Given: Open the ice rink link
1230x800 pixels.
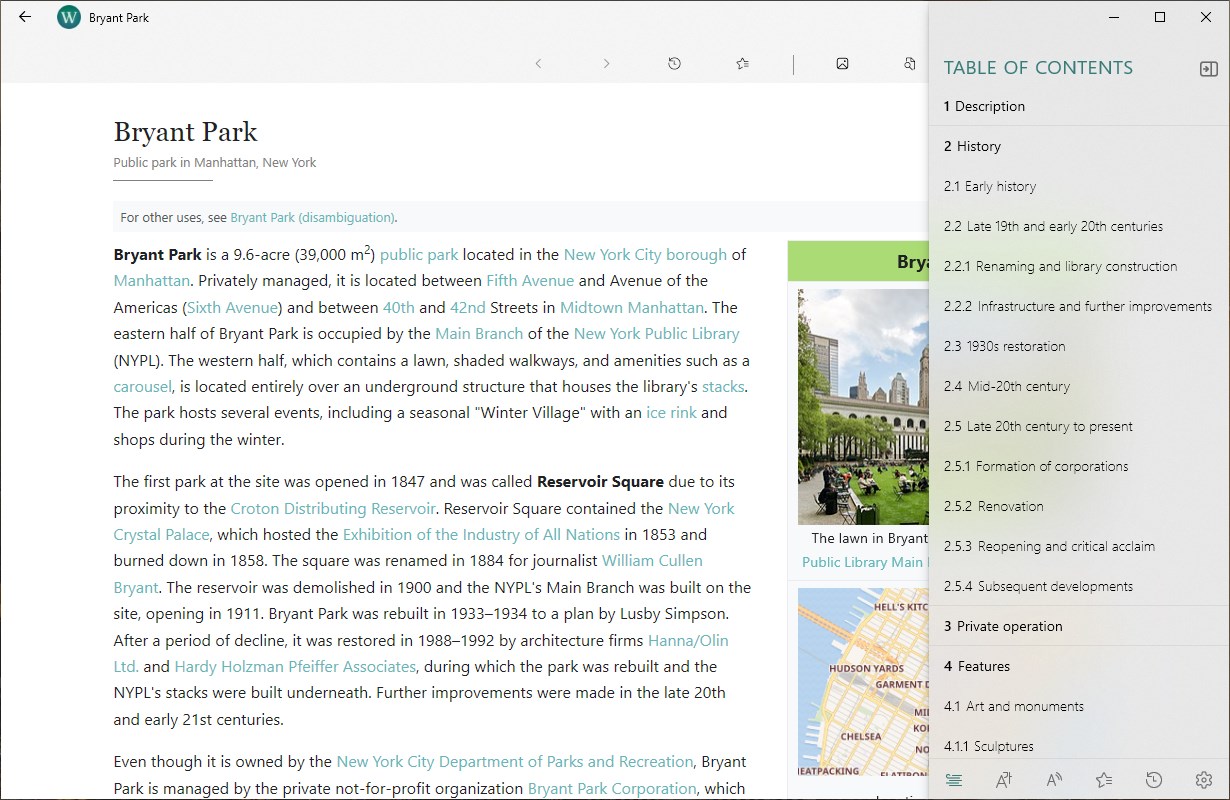Looking at the screenshot, I should tap(671, 413).
